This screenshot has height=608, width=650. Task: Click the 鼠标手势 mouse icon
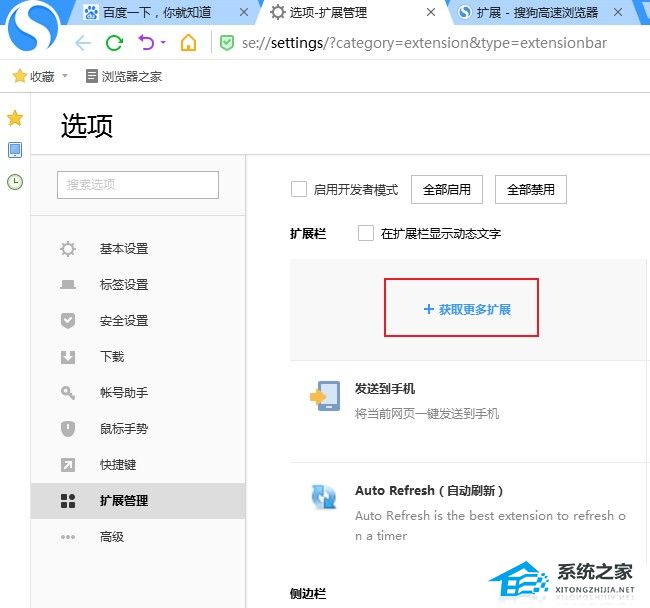[x=68, y=429]
